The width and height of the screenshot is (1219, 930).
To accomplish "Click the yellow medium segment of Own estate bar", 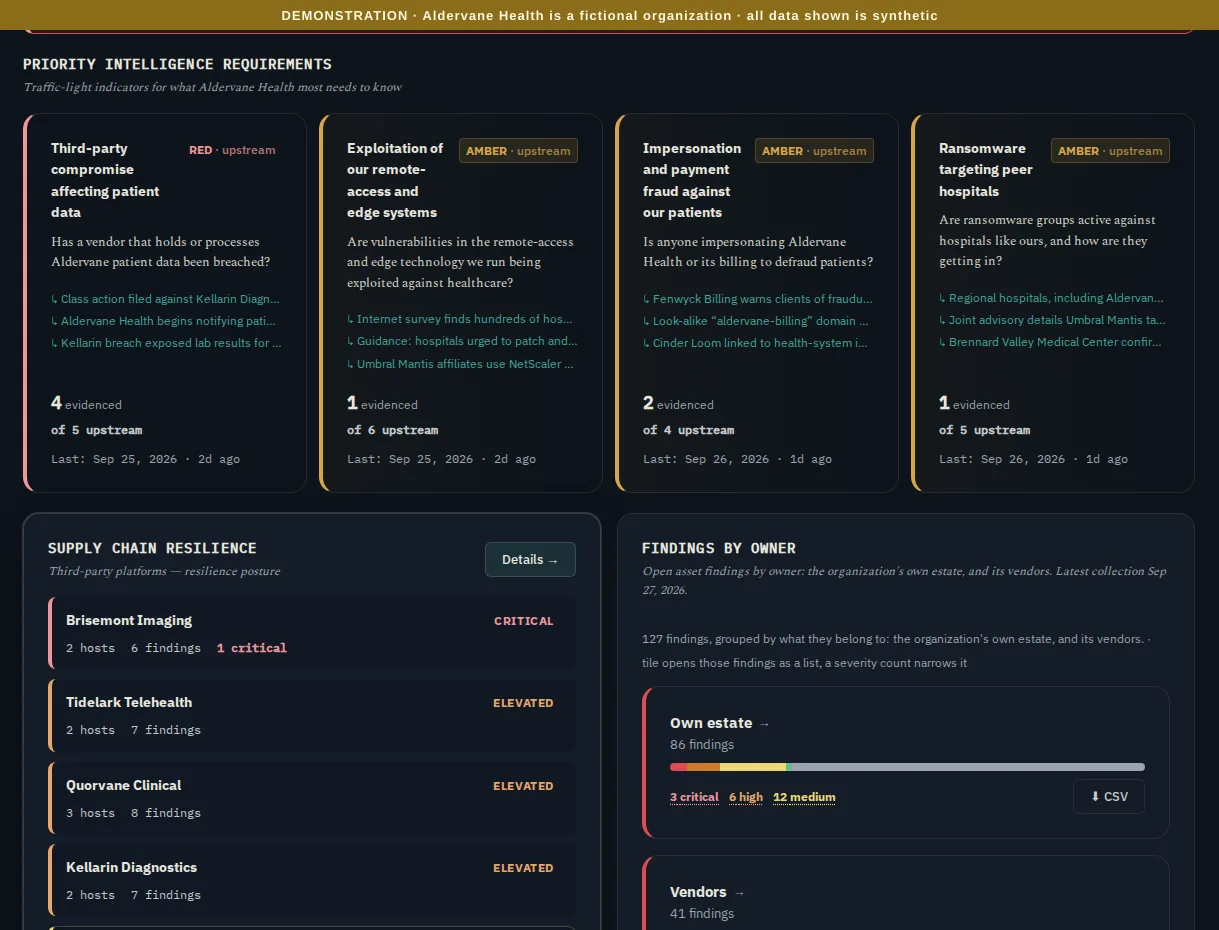I will click(x=753, y=767).
